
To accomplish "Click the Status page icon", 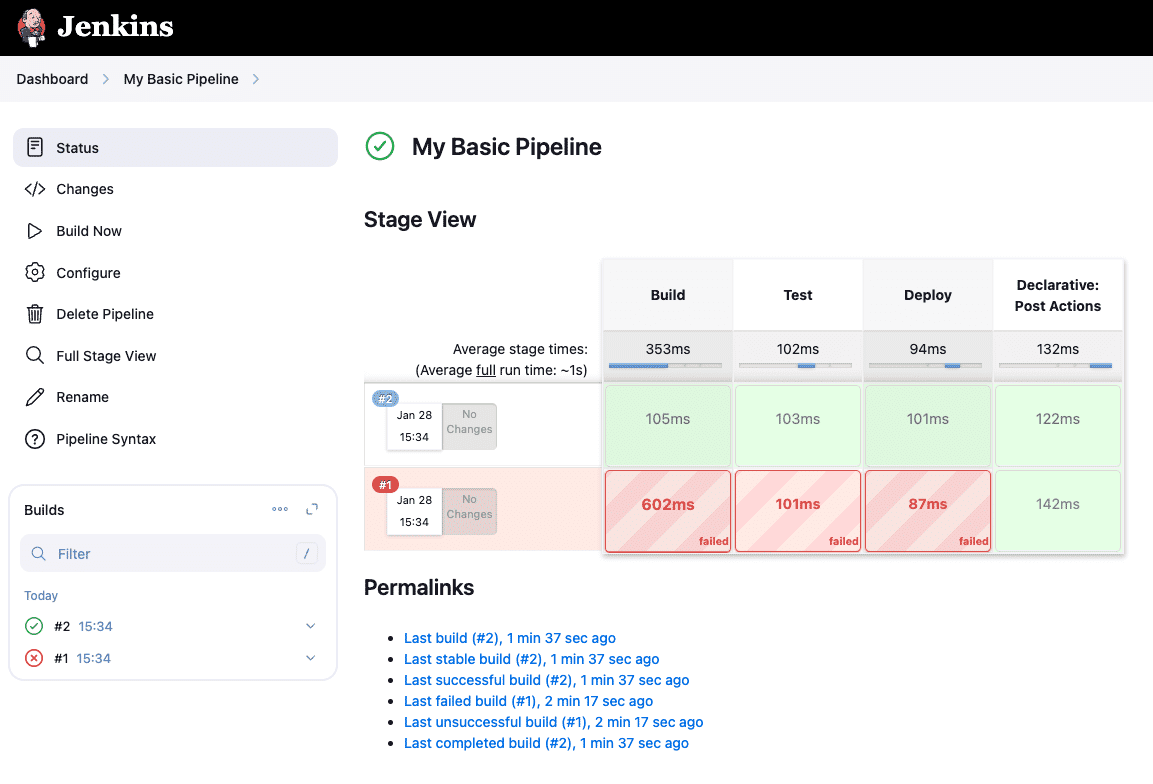I will [x=35, y=147].
